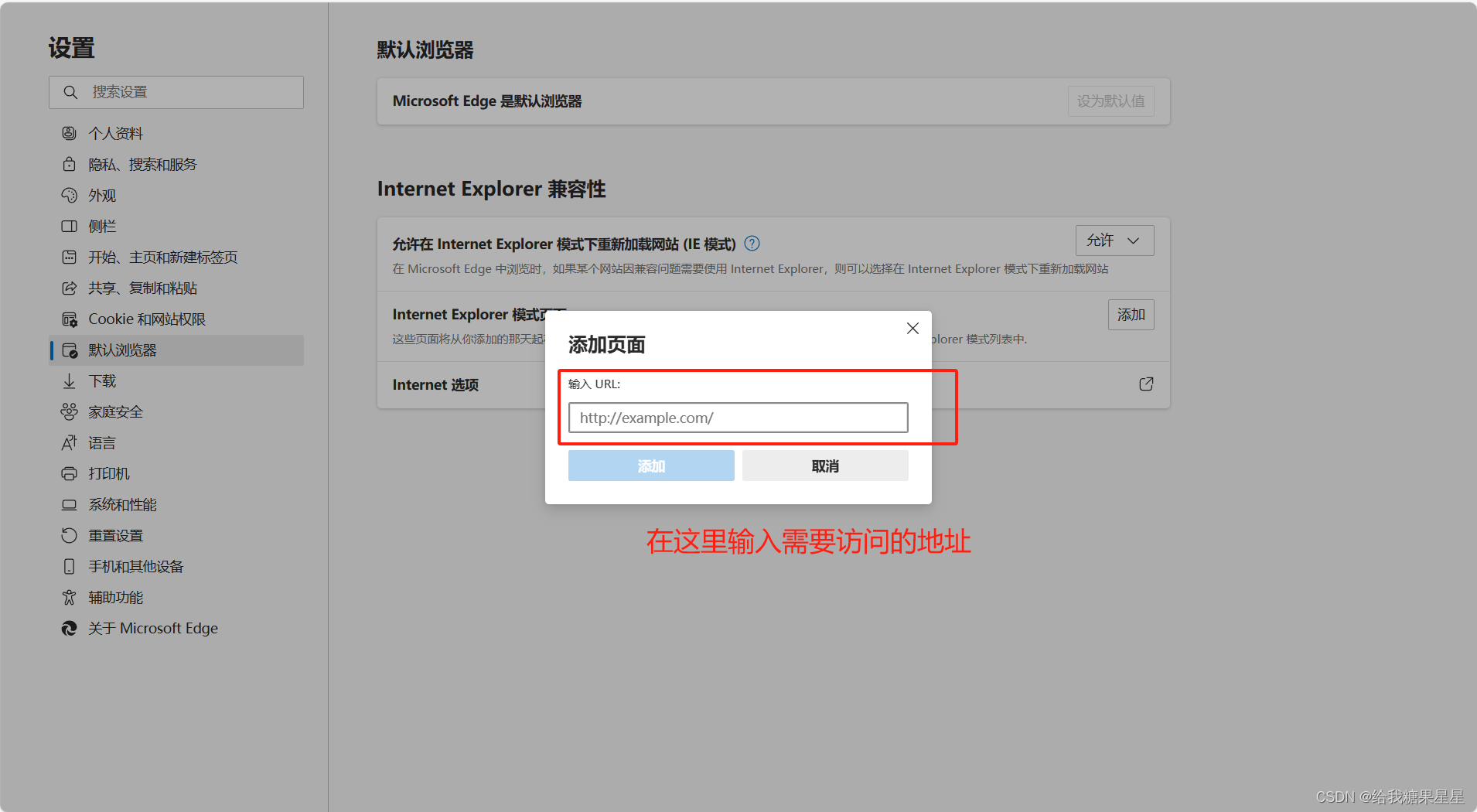Click the search magnifier icon in settings

click(x=70, y=92)
